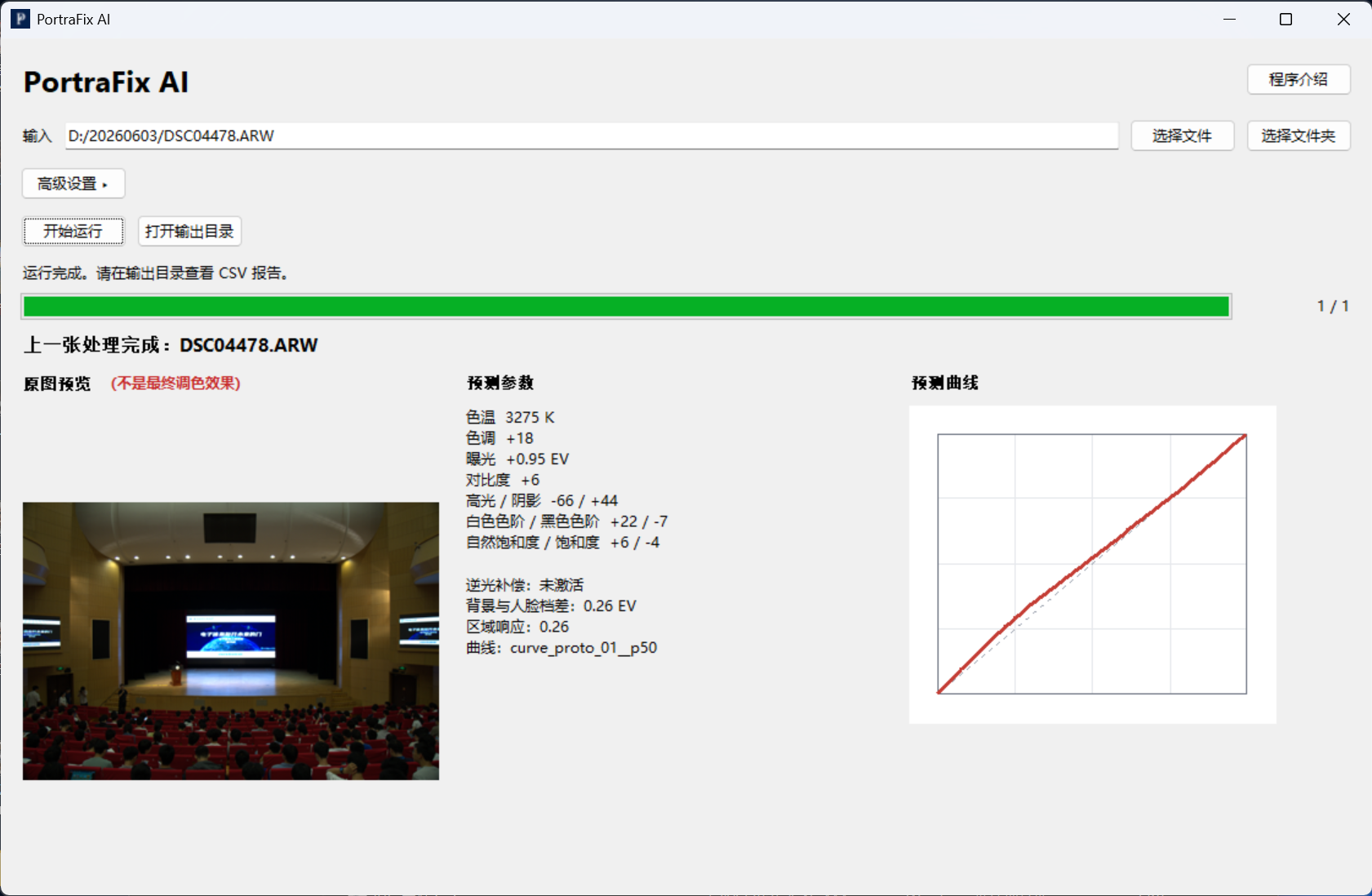Select the 曝光 +0.95 EV line

(517, 459)
